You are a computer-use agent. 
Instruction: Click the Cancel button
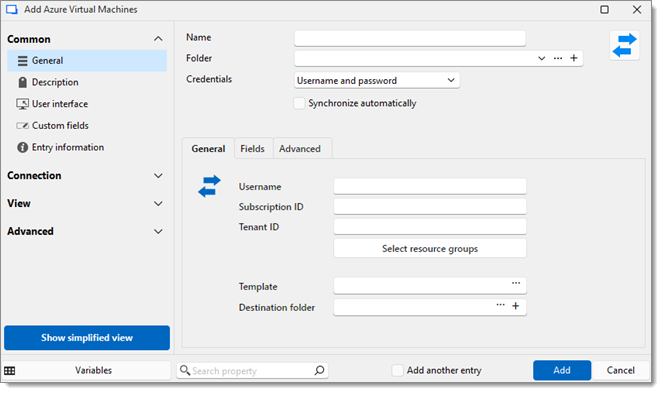pos(621,371)
